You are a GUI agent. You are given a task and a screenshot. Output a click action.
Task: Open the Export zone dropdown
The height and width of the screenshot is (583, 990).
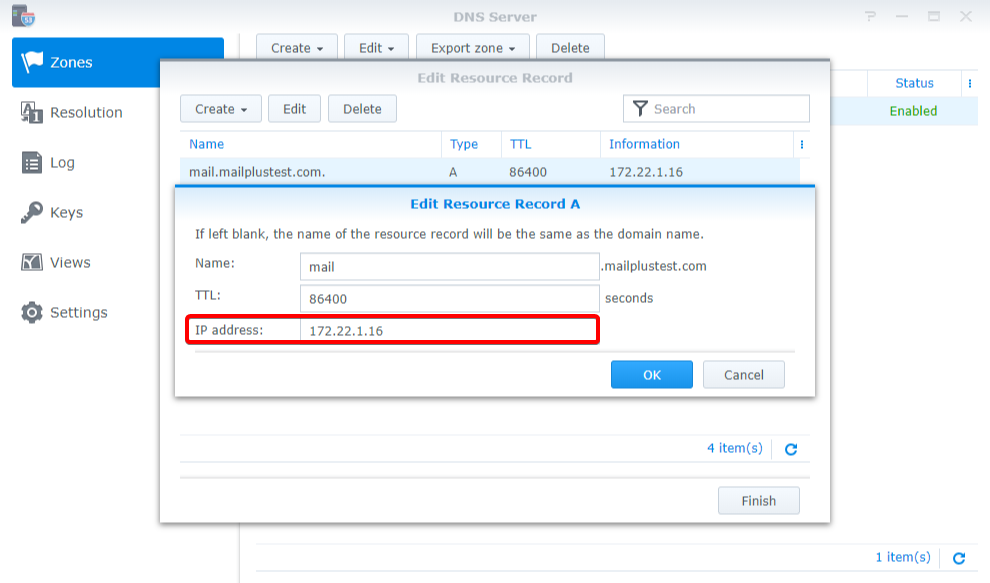472,47
